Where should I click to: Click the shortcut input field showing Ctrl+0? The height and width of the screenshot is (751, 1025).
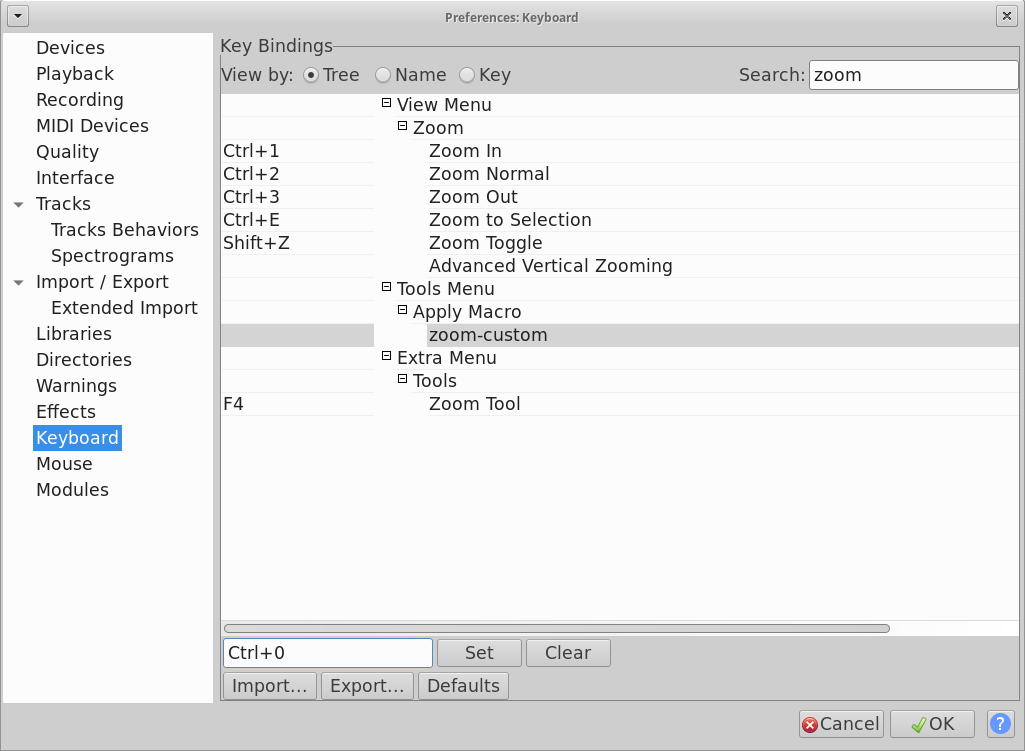point(328,653)
